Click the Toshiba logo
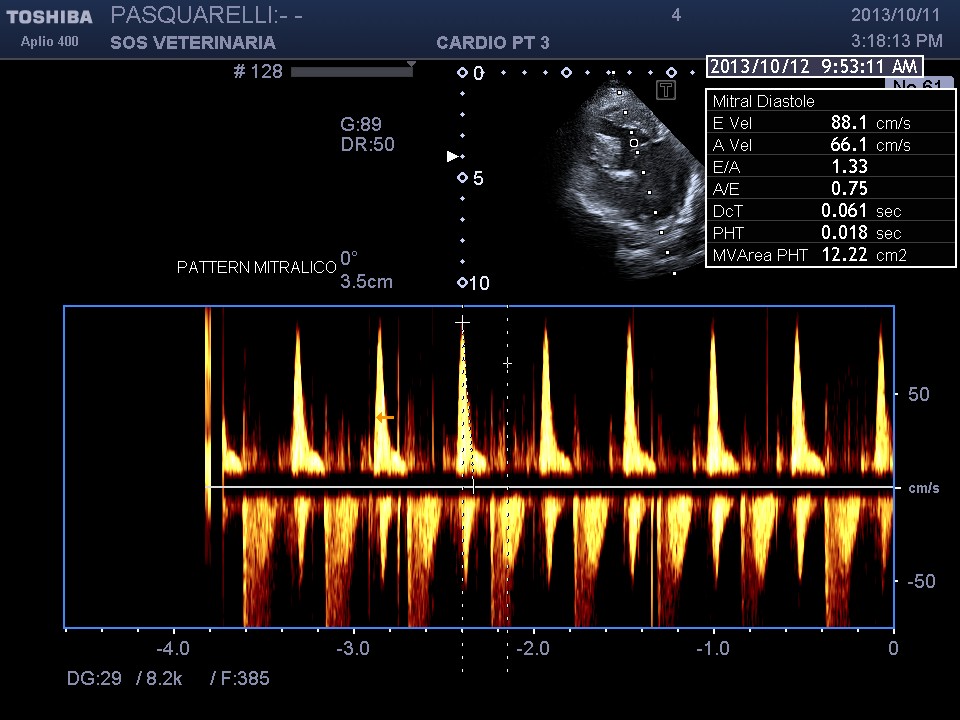 pos(49,17)
